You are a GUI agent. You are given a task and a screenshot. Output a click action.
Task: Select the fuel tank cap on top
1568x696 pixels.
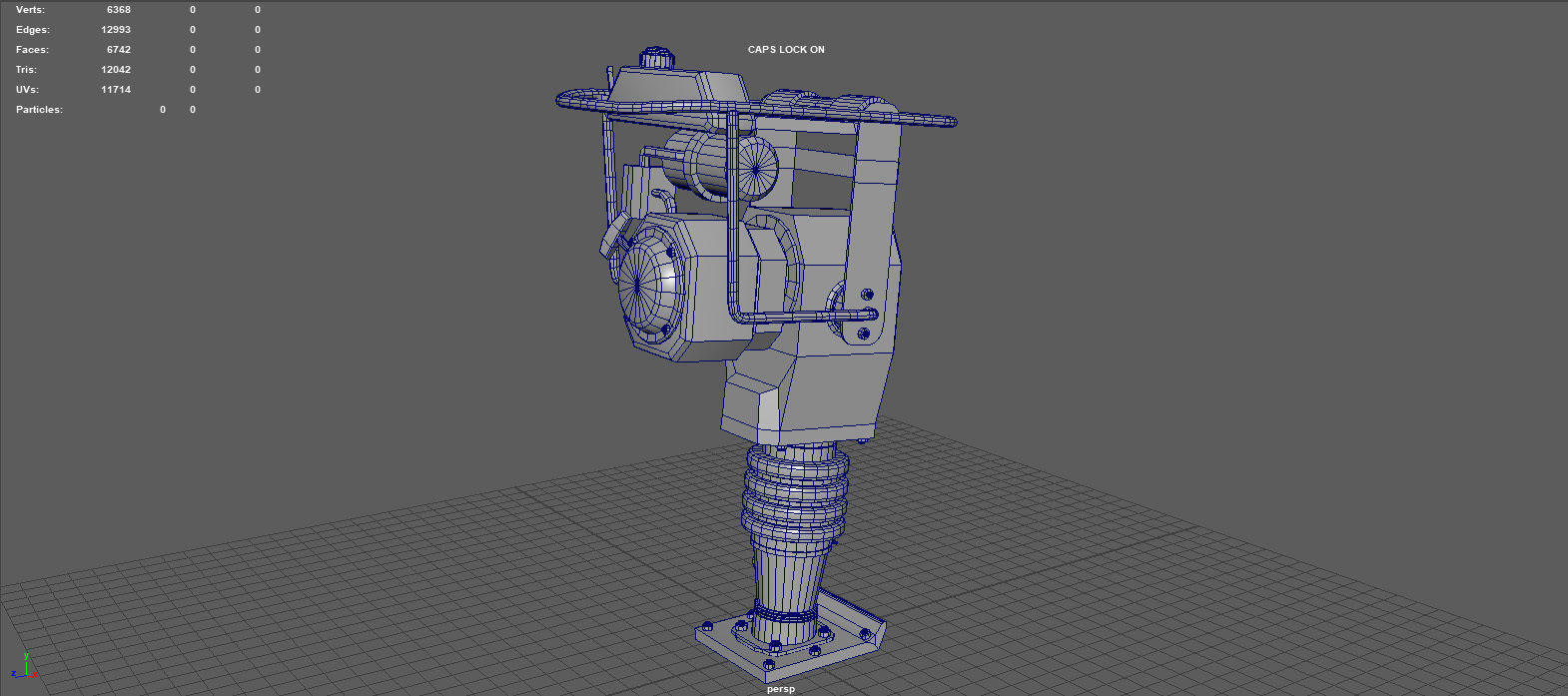point(655,57)
